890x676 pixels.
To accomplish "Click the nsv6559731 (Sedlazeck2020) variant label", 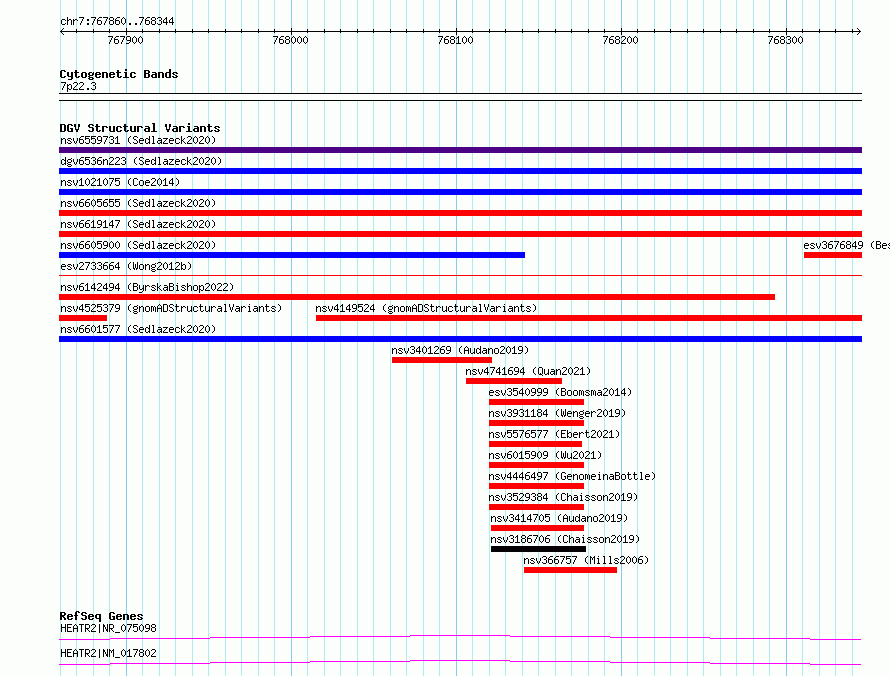I will [138, 140].
